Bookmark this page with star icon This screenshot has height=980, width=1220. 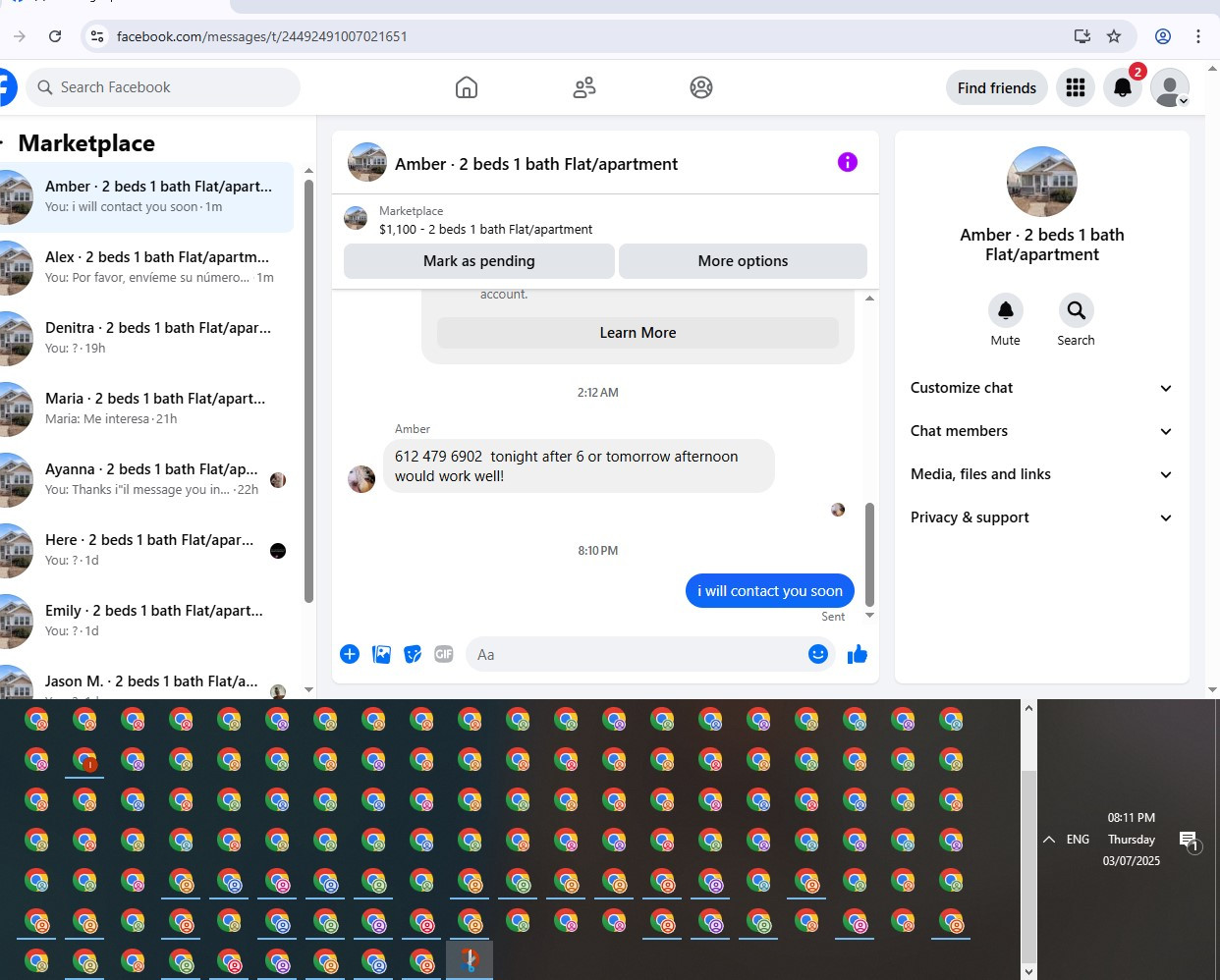1114,36
